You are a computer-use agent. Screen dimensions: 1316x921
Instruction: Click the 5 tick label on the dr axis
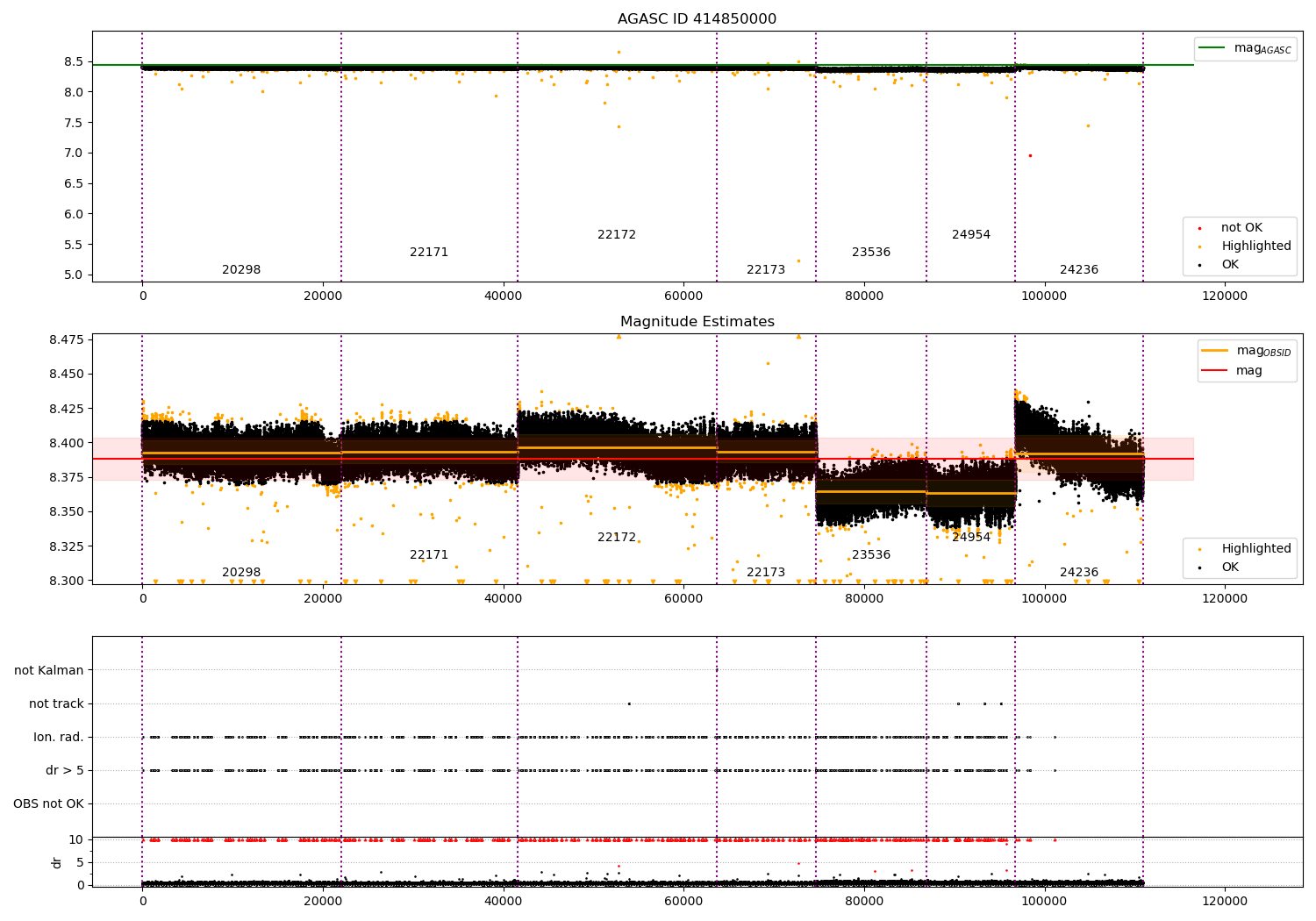[80, 863]
